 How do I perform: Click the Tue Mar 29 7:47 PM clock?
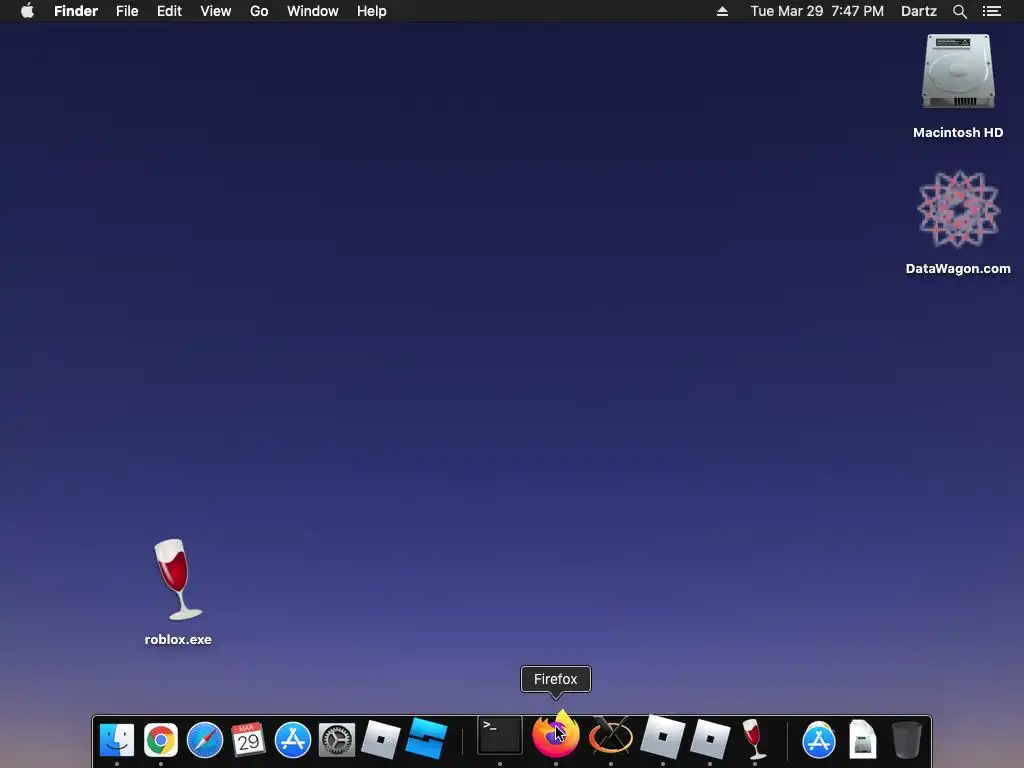point(817,11)
